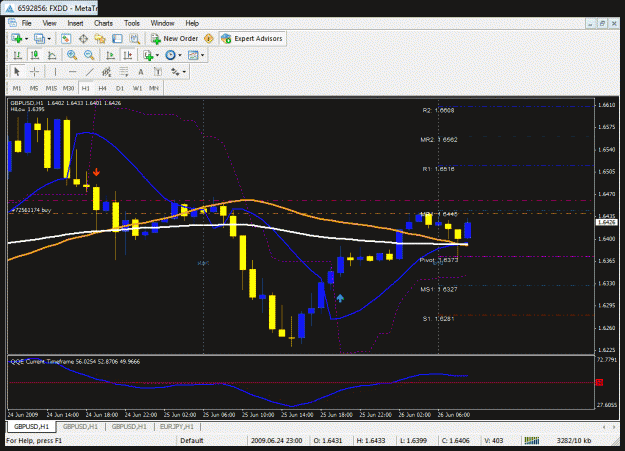Screen dimensions: 625x451
Task: Select the Crosshair tool
Action: [x=34, y=72]
